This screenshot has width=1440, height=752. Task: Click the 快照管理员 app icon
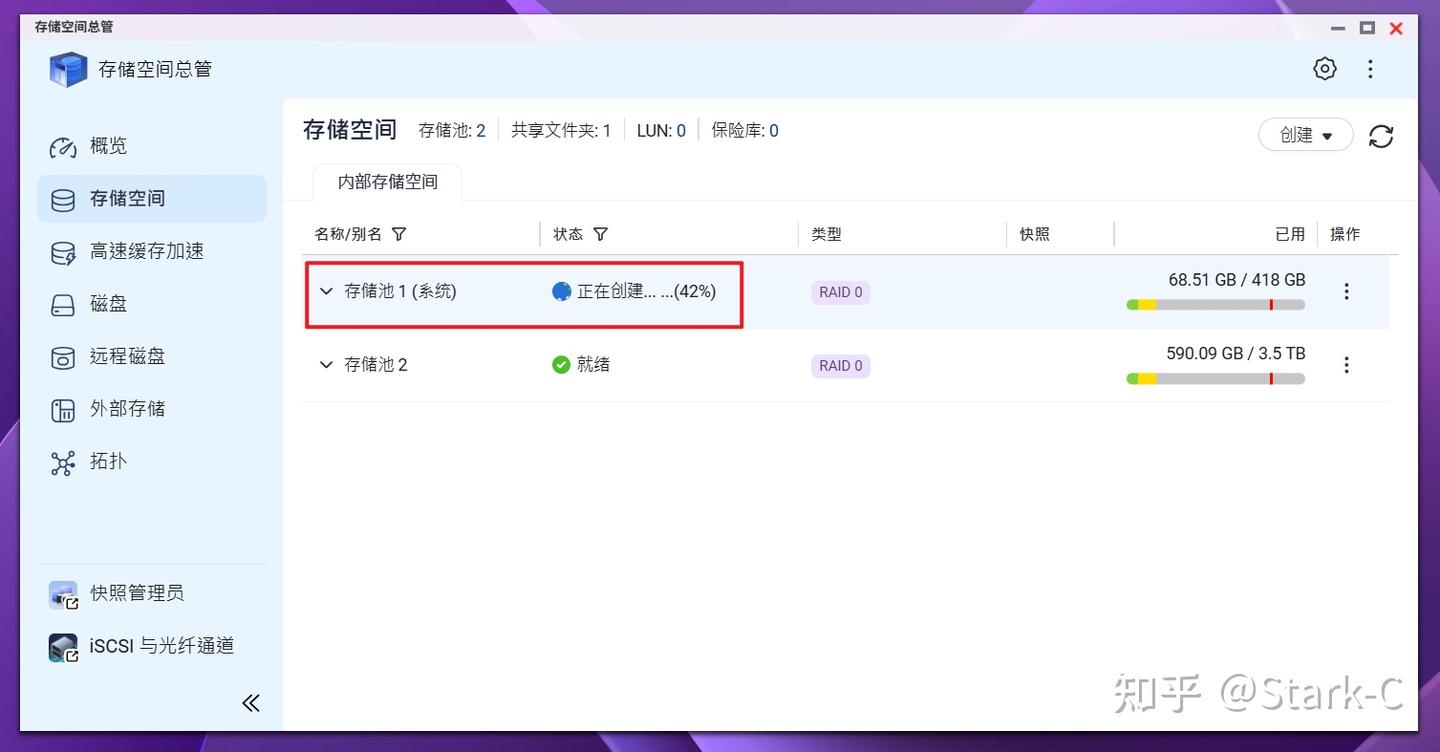point(63,595)
